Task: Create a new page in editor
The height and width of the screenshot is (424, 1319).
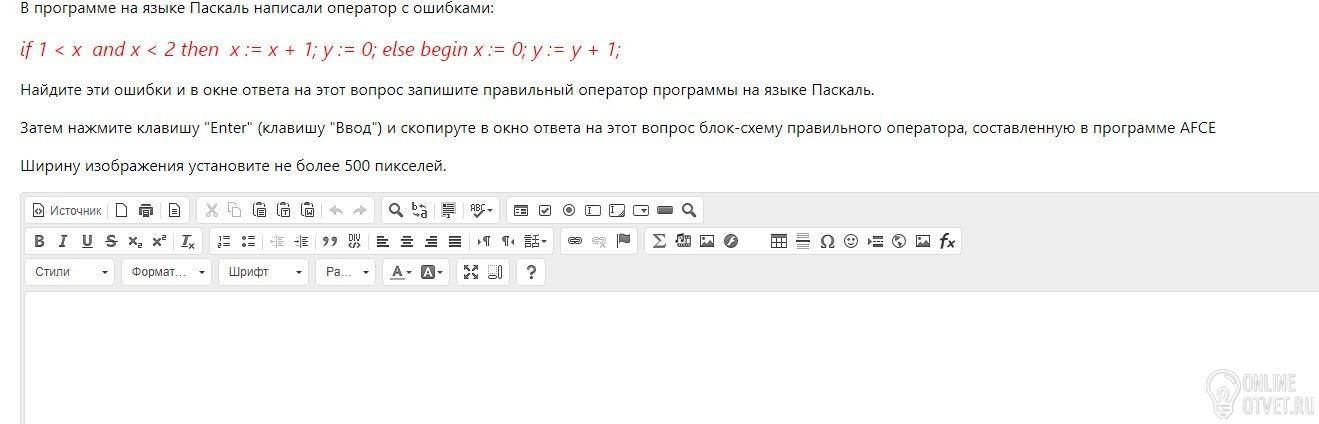Action: click(121, 210)
